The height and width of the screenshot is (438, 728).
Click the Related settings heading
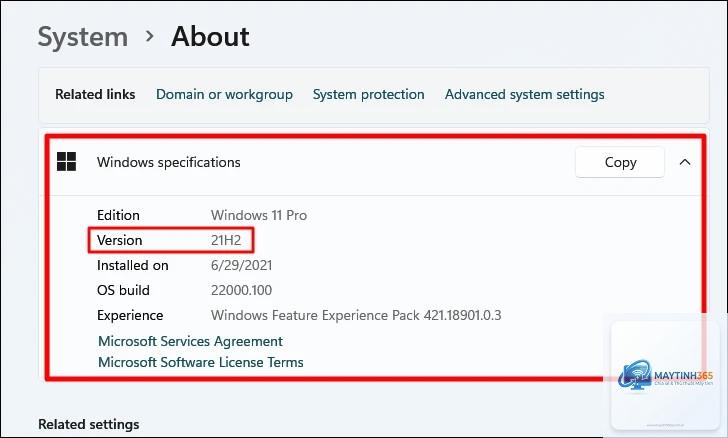(x=89, y=425)
